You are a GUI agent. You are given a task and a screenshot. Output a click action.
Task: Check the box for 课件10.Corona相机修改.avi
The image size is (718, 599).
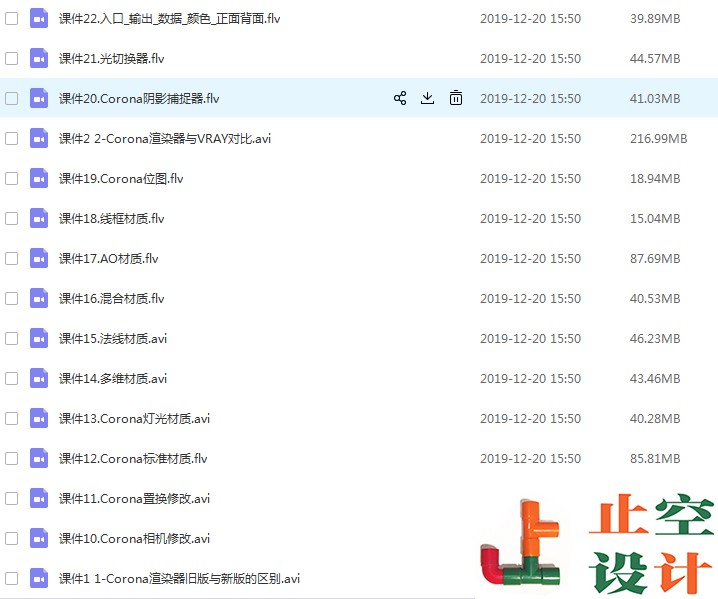(11, 538)
